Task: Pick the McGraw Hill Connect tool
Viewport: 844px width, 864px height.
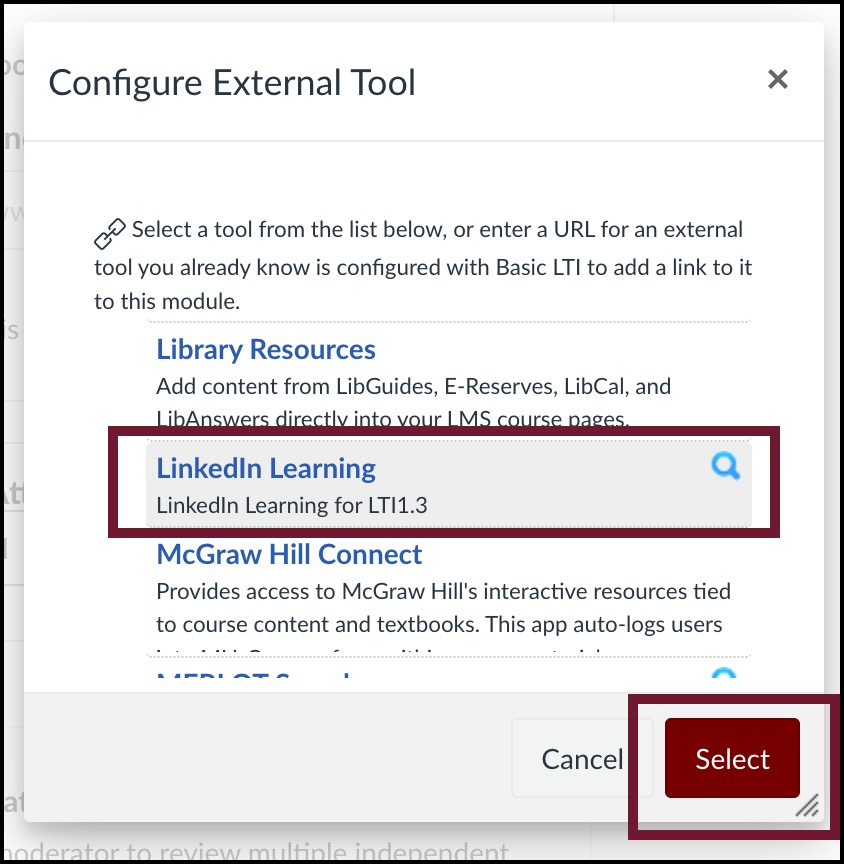Action: coord(289,554)
